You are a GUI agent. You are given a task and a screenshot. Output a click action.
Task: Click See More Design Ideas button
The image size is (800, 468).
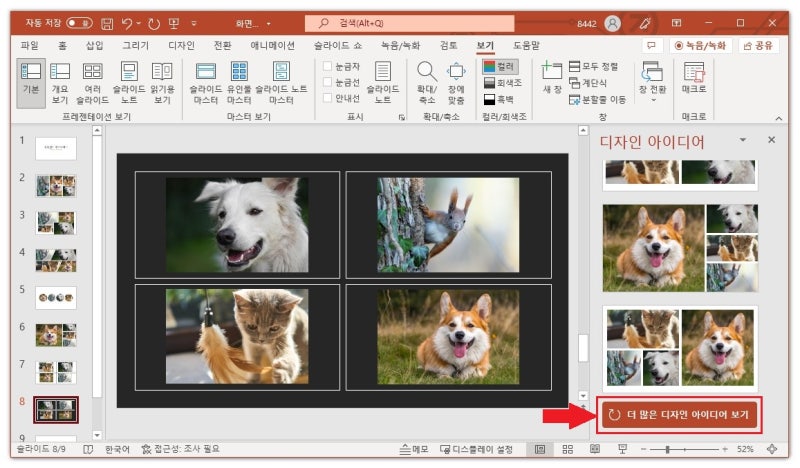680,415
